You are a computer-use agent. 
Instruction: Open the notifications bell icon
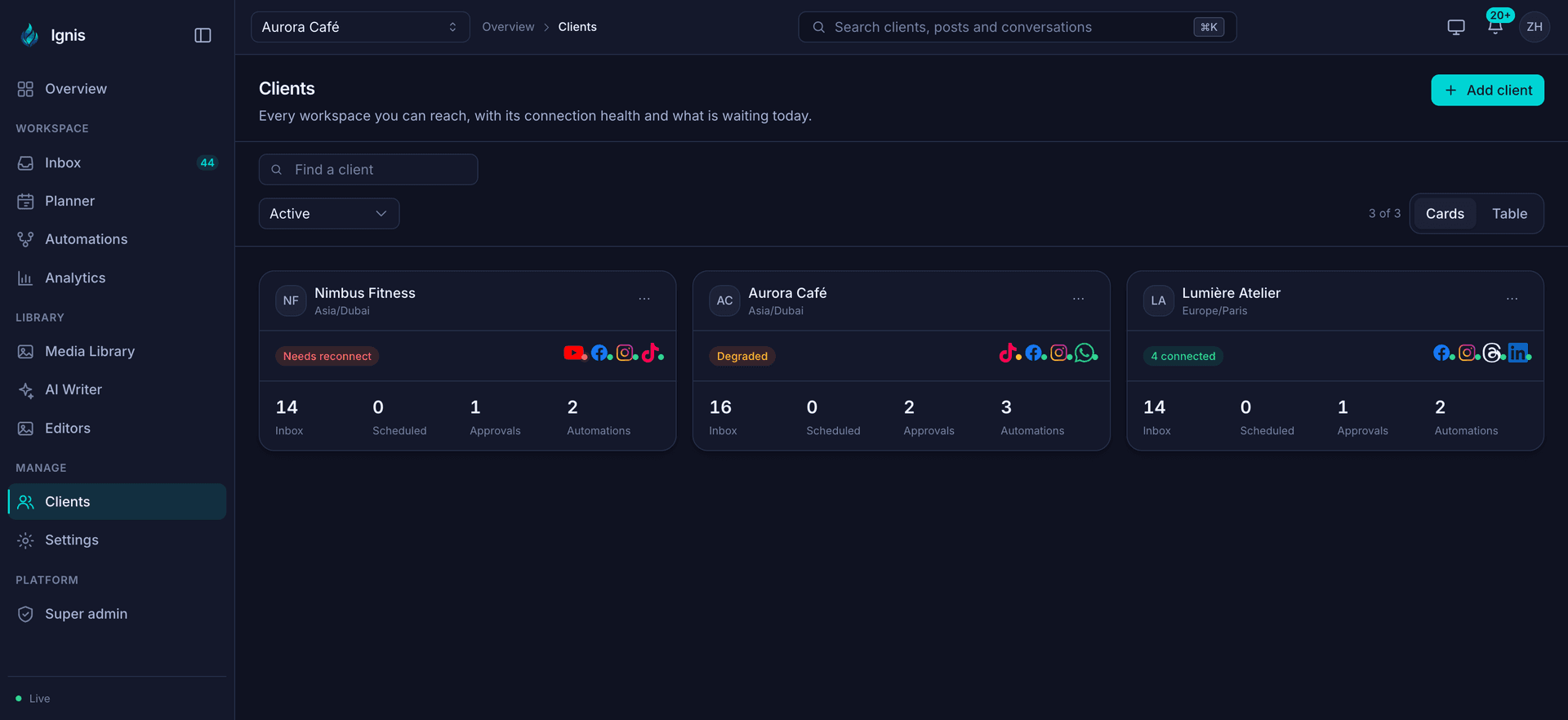point(1495,27)
